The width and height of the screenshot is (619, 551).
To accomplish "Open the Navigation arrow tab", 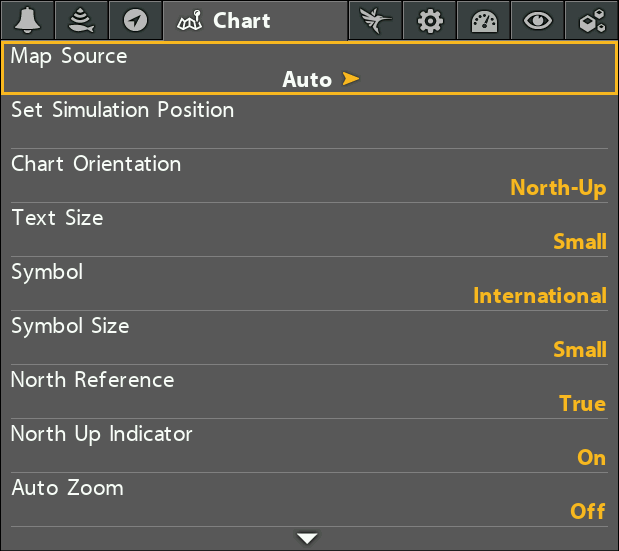I will tap(135, 20).
